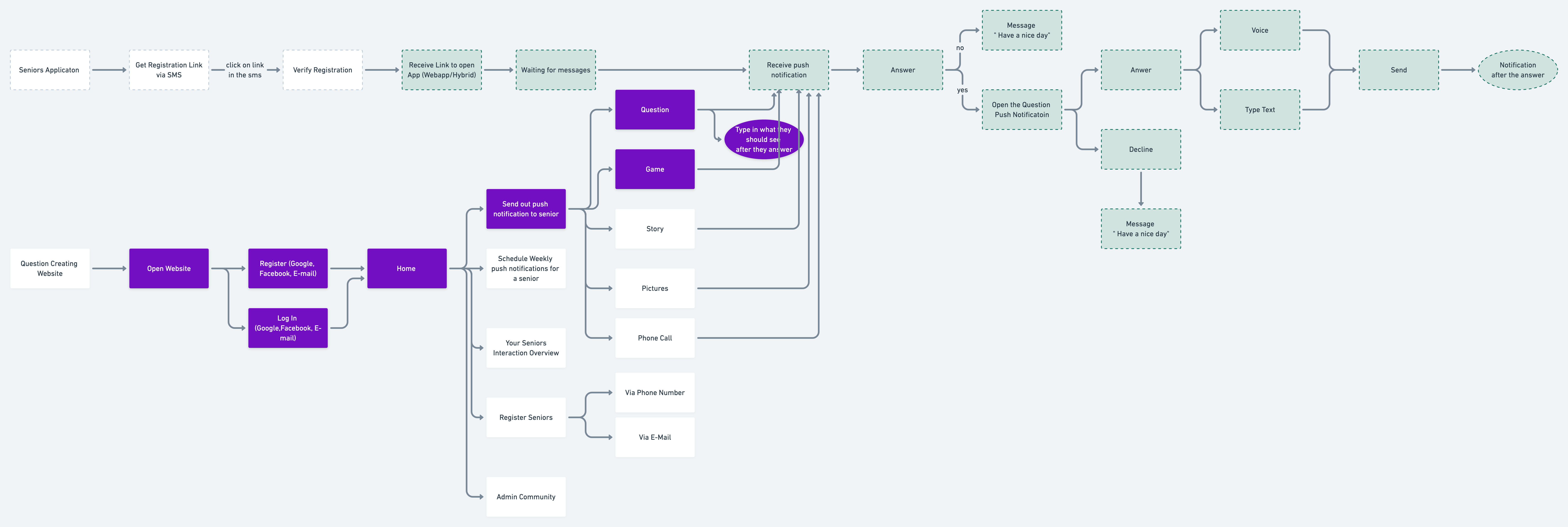
Task: Select the Via E-Mail node
Action: point(655,437)
